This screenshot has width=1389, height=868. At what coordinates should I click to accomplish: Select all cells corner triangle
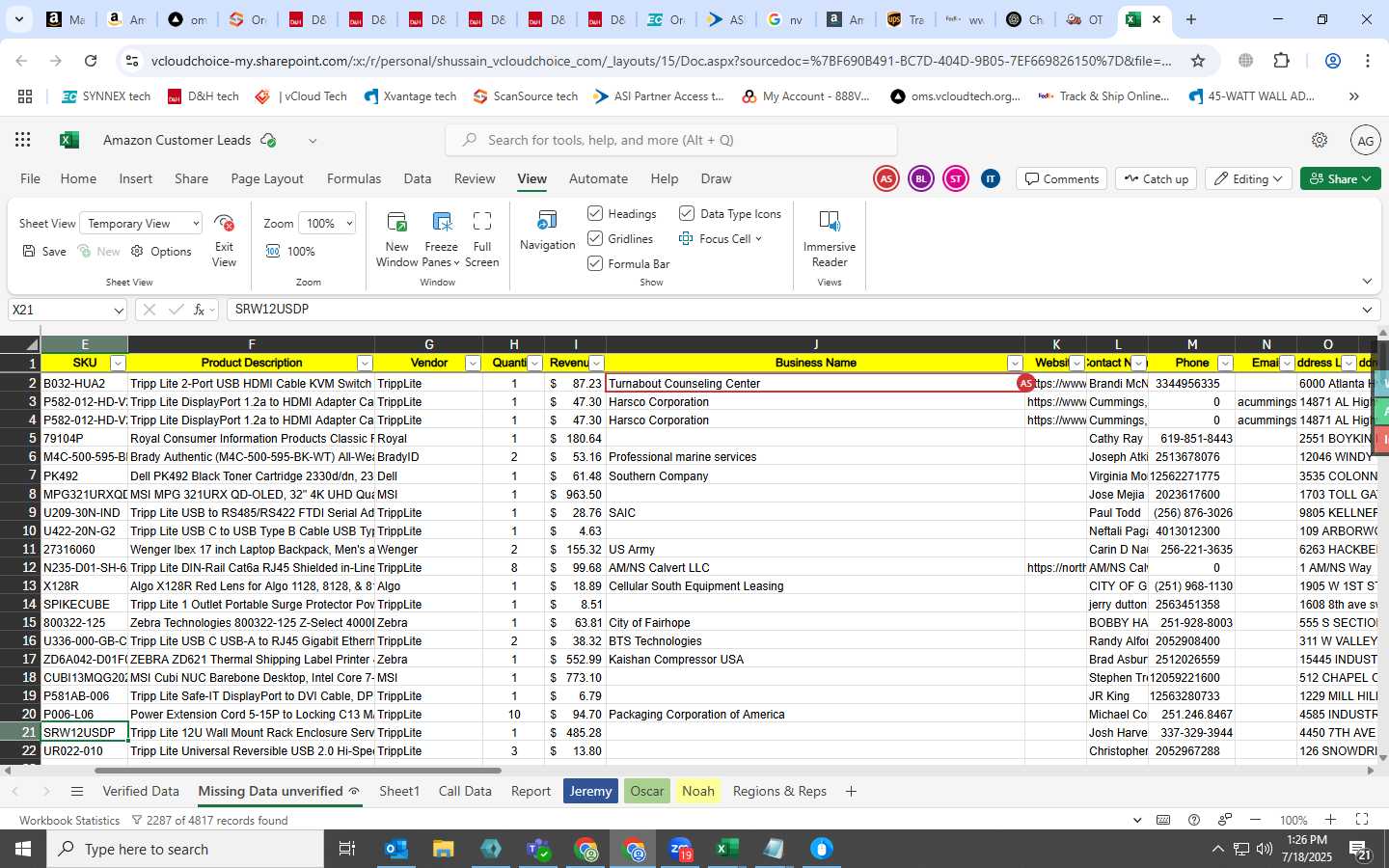click(x=32, y=344)
